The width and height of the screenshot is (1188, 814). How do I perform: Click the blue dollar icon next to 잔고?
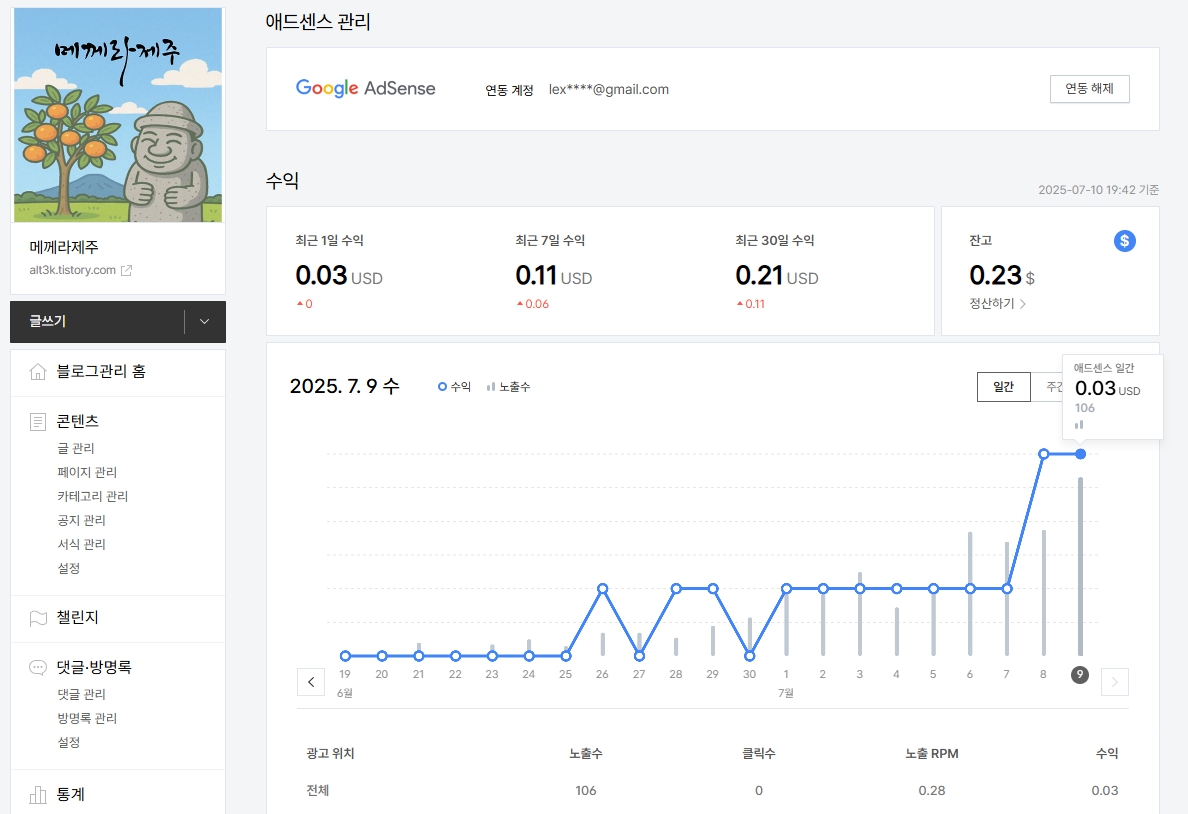tap(1124, 241)
